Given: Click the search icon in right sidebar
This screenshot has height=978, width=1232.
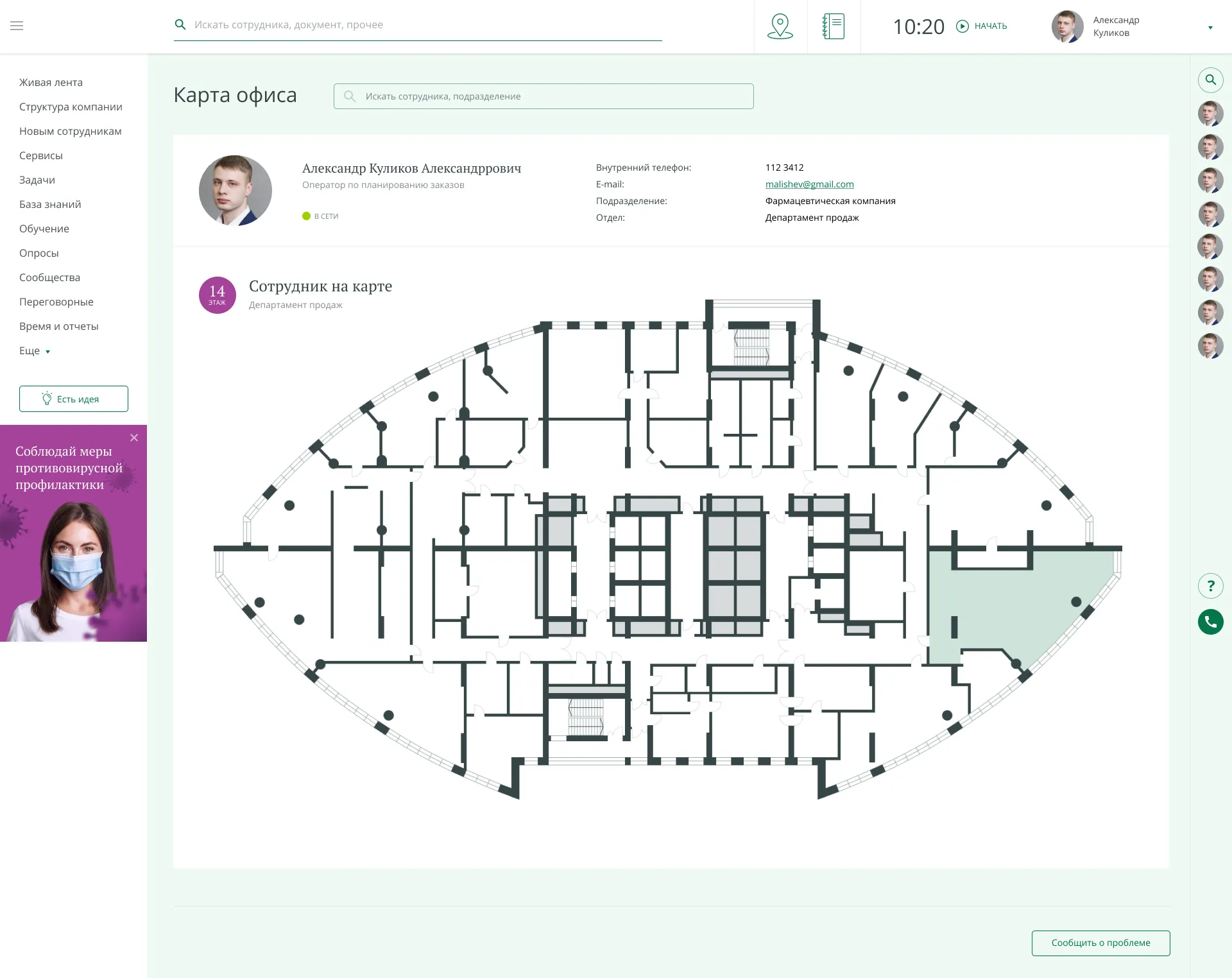Looking at the screenshot, I should click(x=1210, y=80).
